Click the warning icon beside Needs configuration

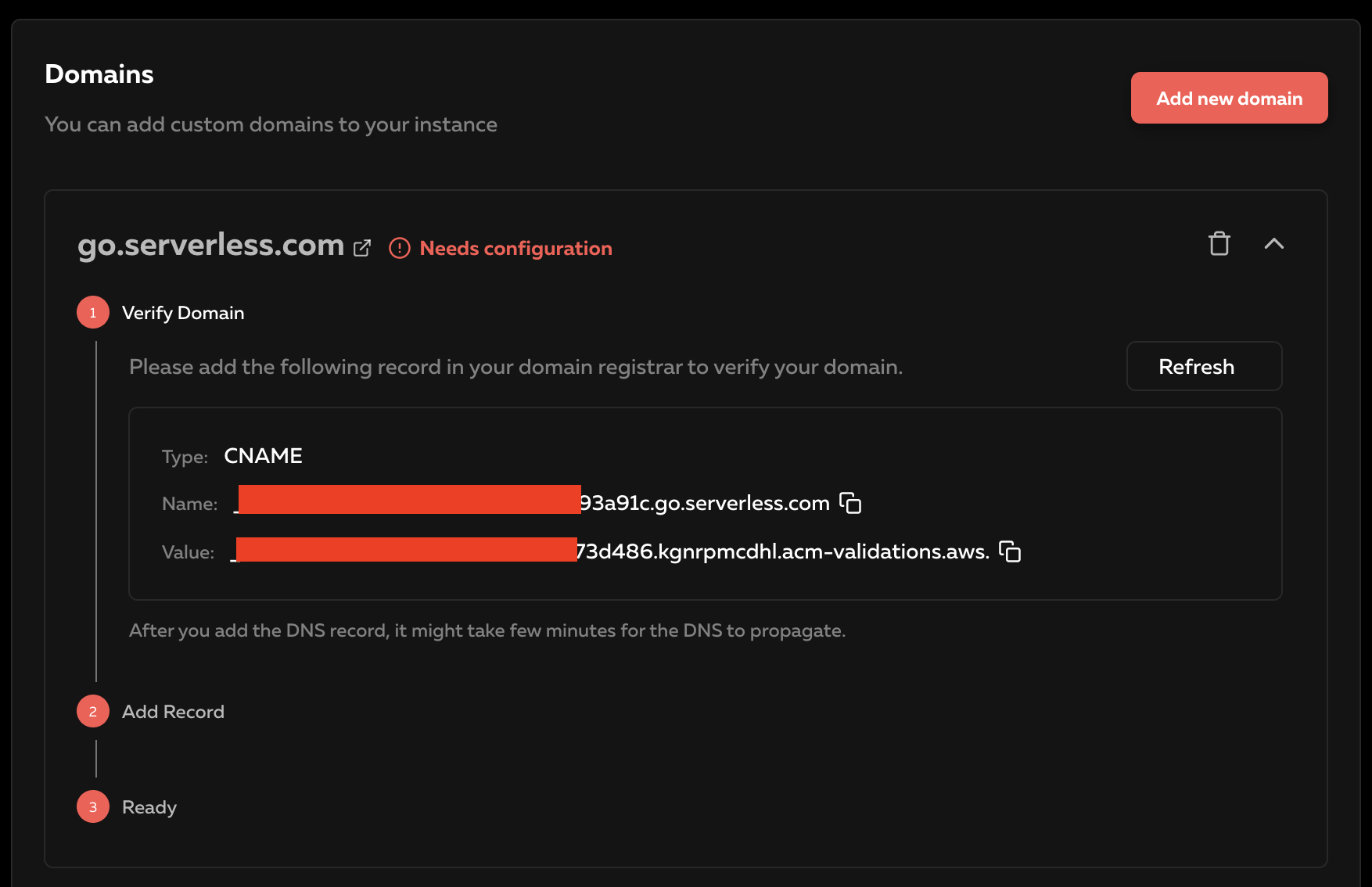(x=399, y=248)
